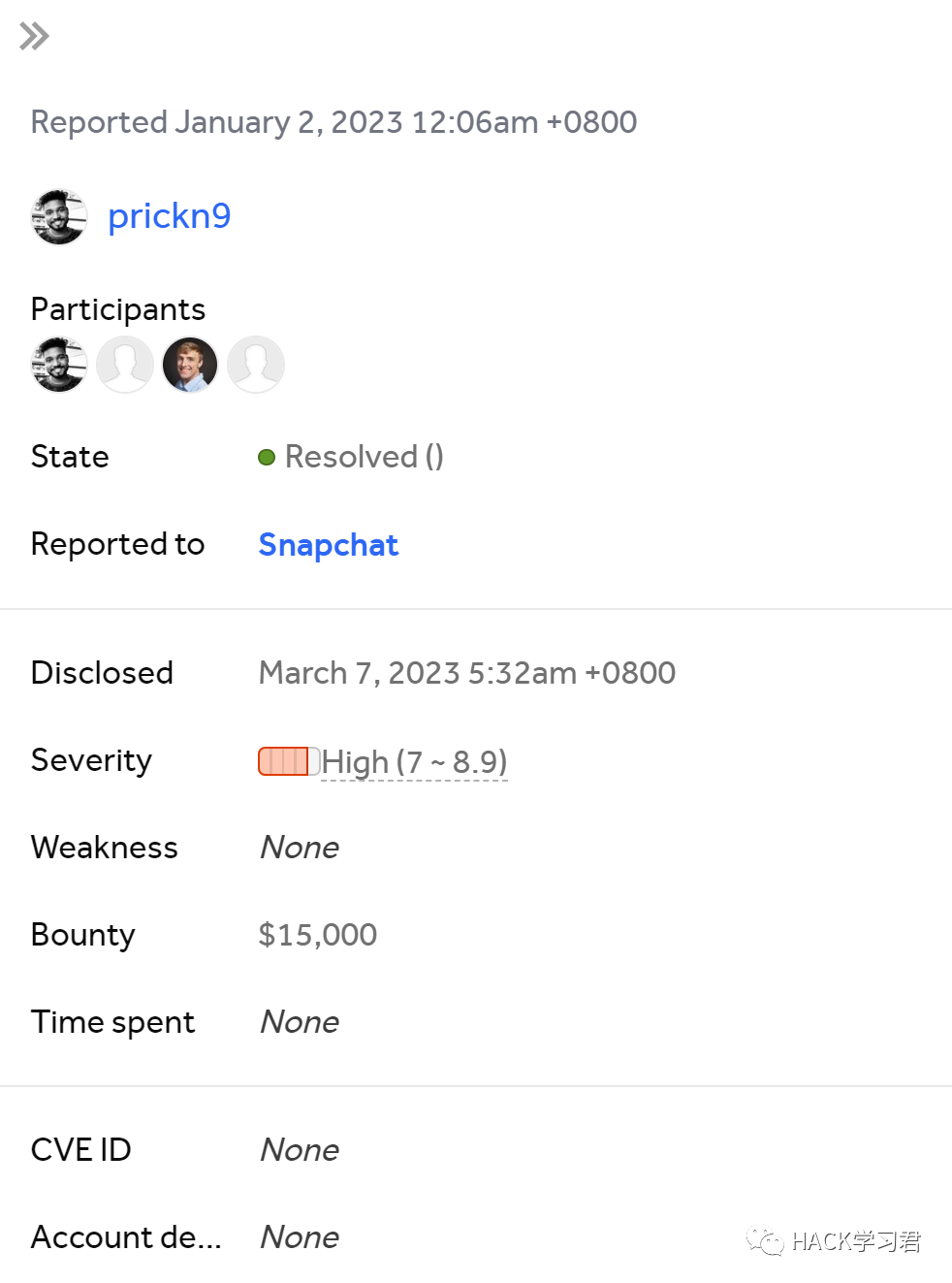Click the reporter avatar beside prickn9
Image resolution: width=952 pixels, height=1283 pixels.
click(59, 217)
